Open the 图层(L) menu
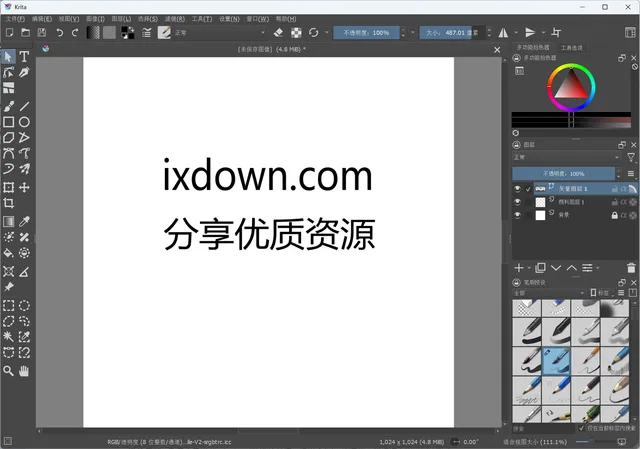 121,19
